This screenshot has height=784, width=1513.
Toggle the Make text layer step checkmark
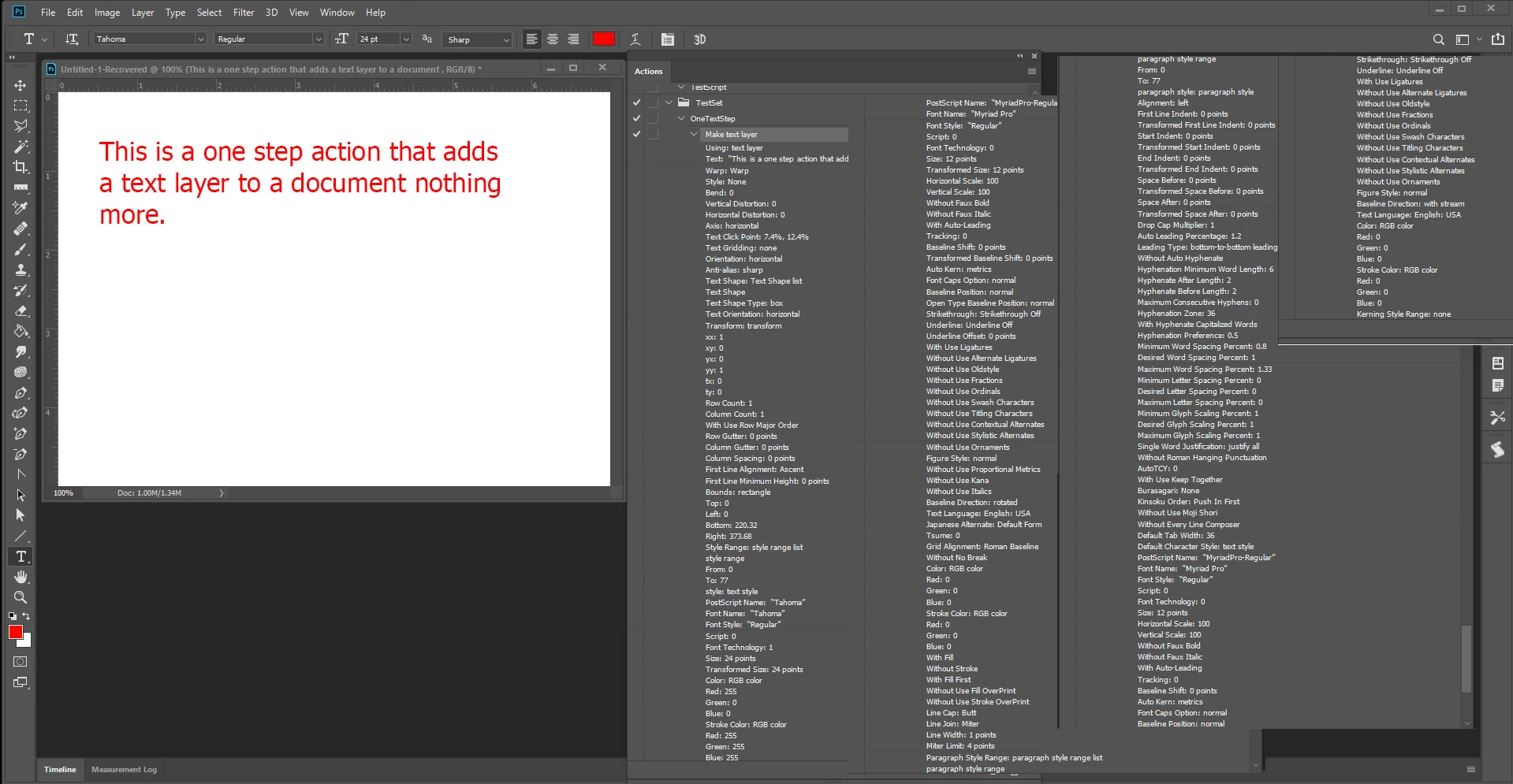636,134
